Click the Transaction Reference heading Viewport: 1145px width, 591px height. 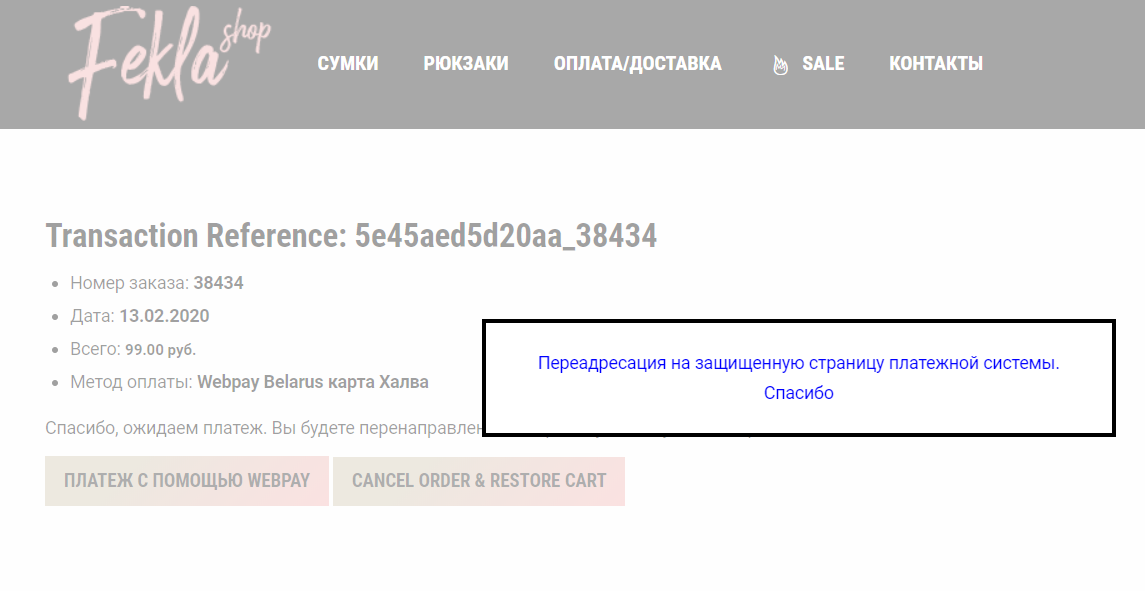coord(351,236)
